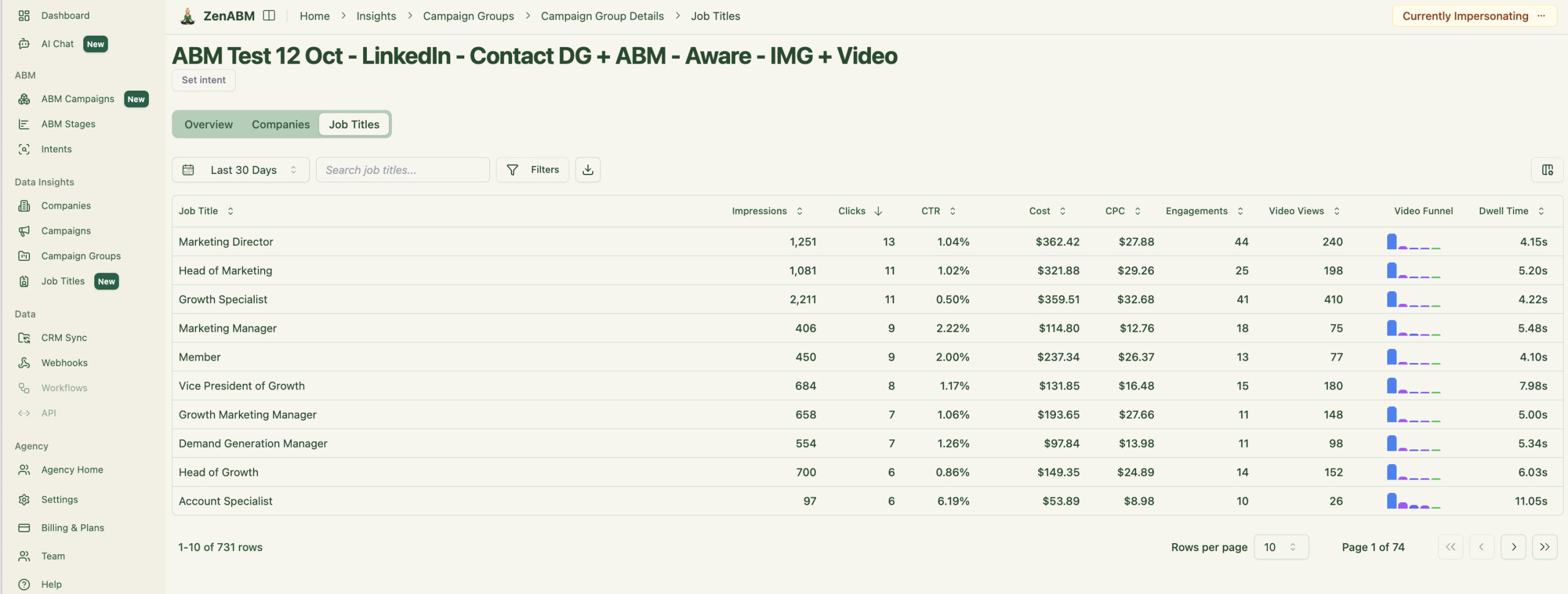Screen dimensions: 1568x594
Task: Open ABM Stages in the sidebar
Action: click(68, 124)
